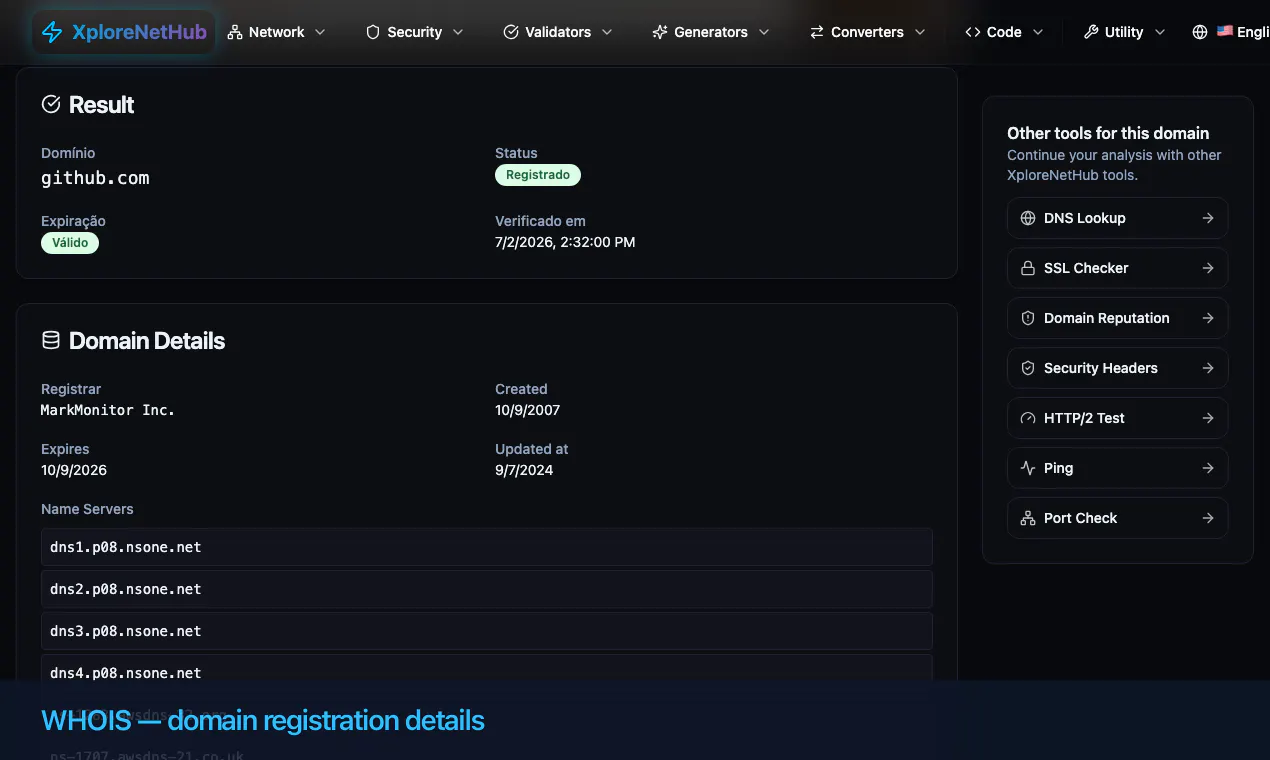
Task: Open the Domain Reputation tool
Action: 1118,318
